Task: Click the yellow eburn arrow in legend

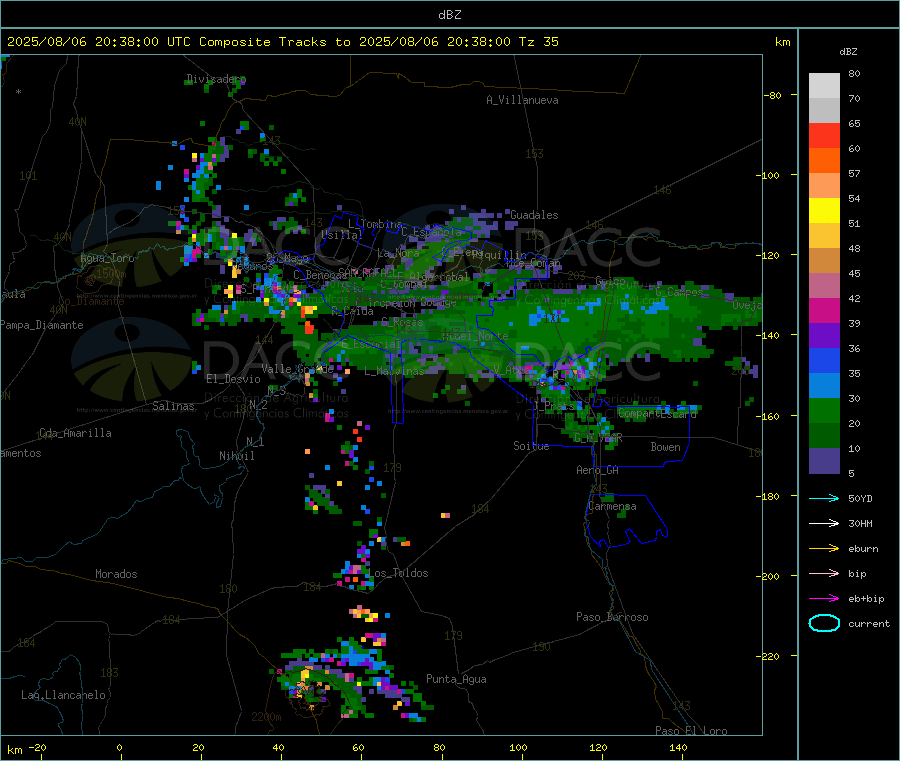Action: (x=824, y=549)
